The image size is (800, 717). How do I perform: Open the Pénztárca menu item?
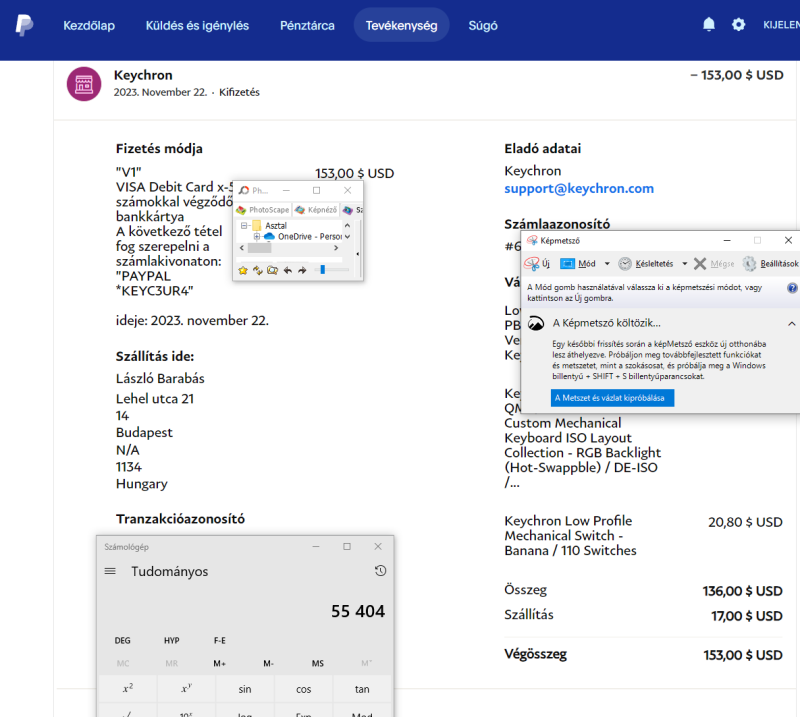pyautogui.click(x=307, y=26)
